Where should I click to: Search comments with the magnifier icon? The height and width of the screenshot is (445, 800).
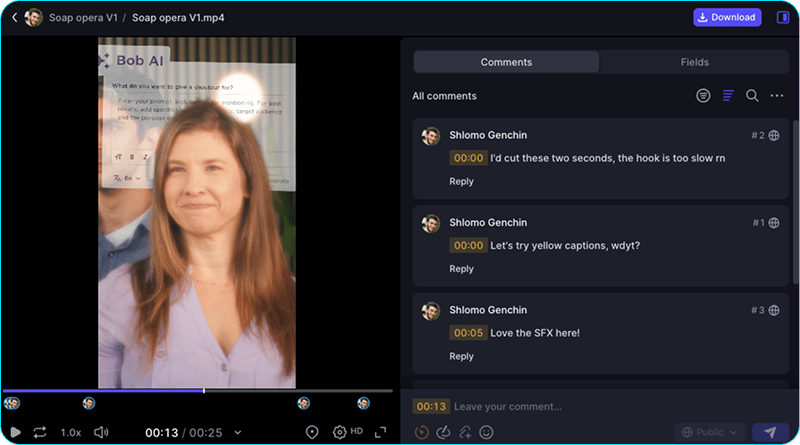coord(752,96)
